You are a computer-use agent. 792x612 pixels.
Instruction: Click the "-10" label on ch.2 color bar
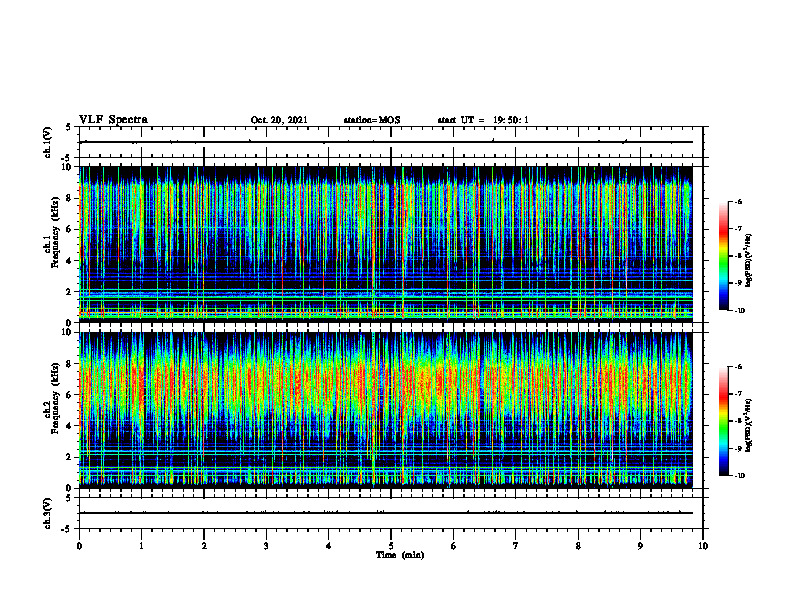click(x=740, y=476)
